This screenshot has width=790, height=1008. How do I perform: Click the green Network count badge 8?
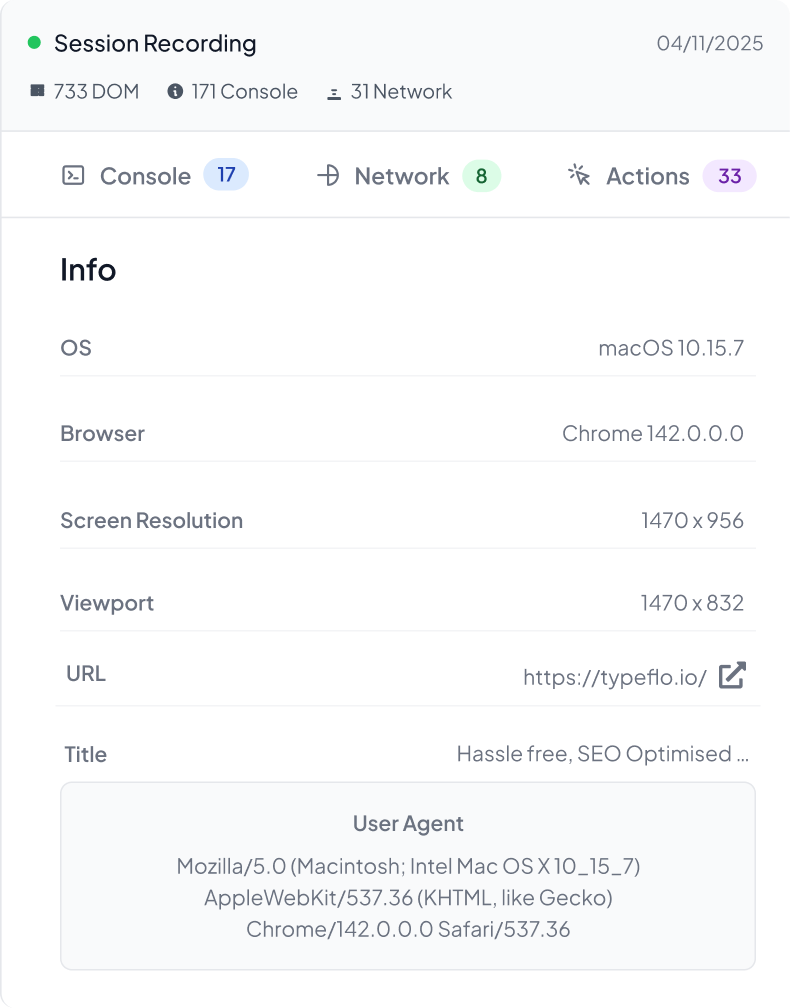point(481,176)
